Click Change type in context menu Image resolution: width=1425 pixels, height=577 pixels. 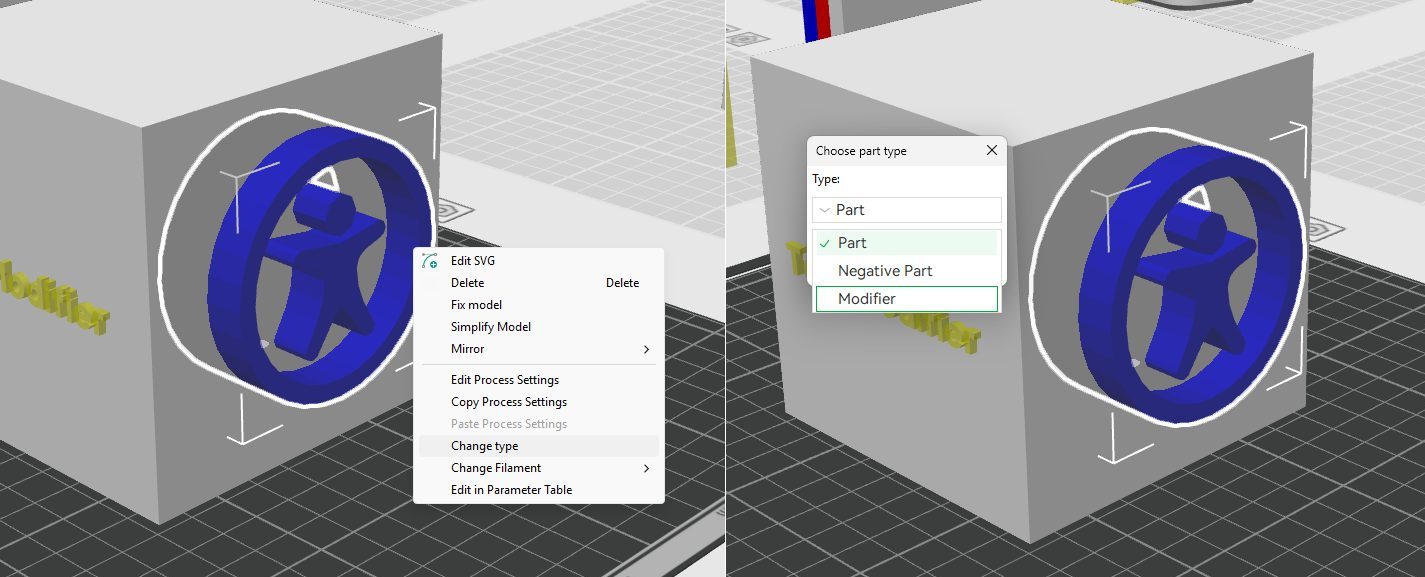[x=484, y=446]
